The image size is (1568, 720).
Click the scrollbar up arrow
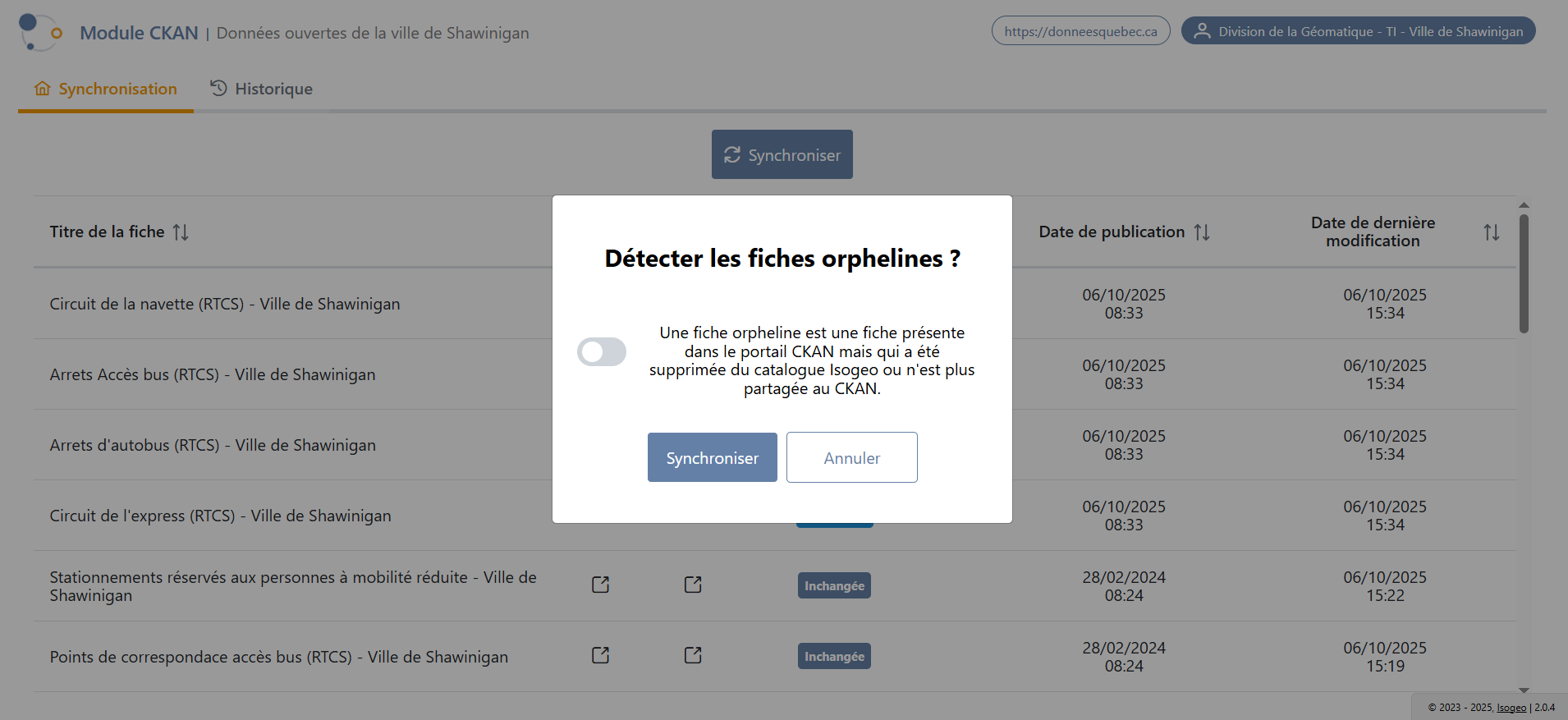pos(1524,205)
